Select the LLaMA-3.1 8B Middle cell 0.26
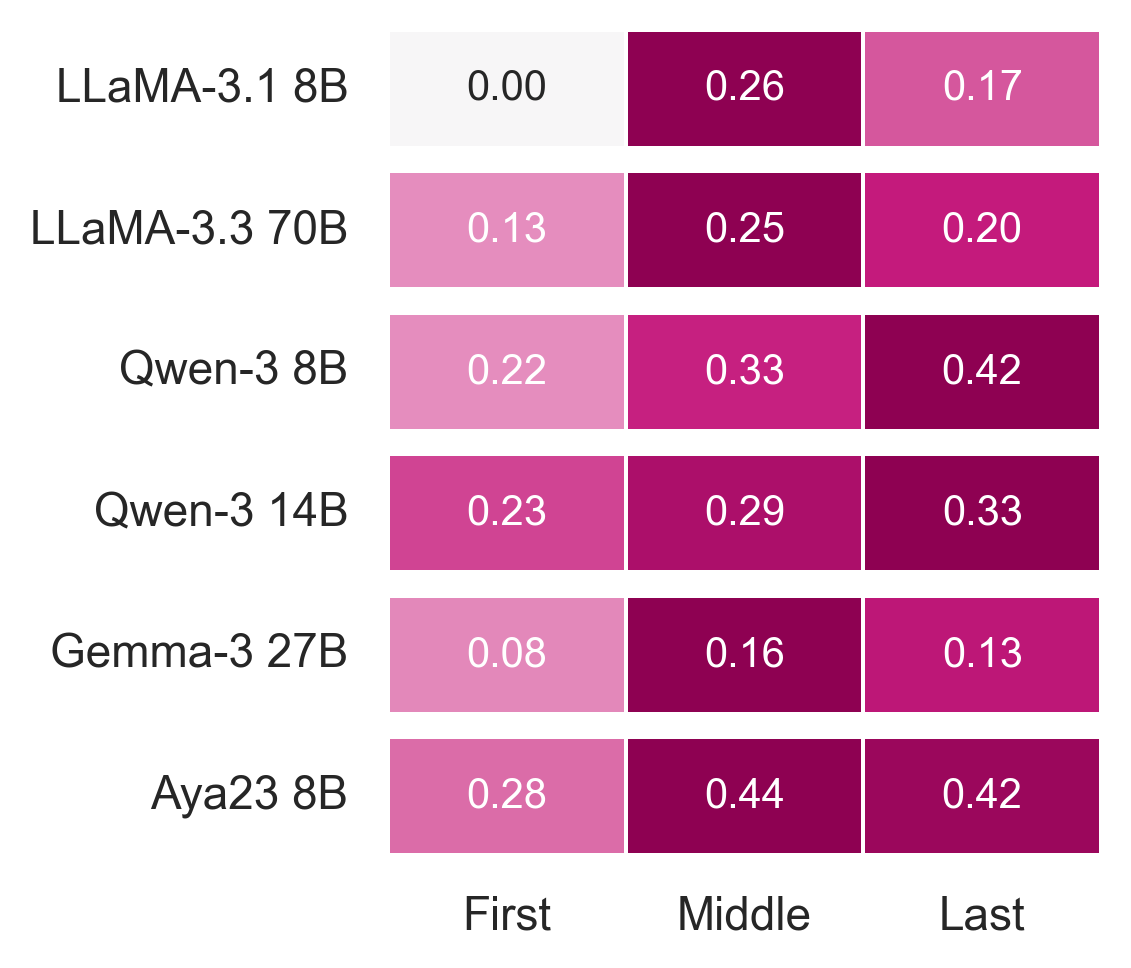 [x=744, y=88]
